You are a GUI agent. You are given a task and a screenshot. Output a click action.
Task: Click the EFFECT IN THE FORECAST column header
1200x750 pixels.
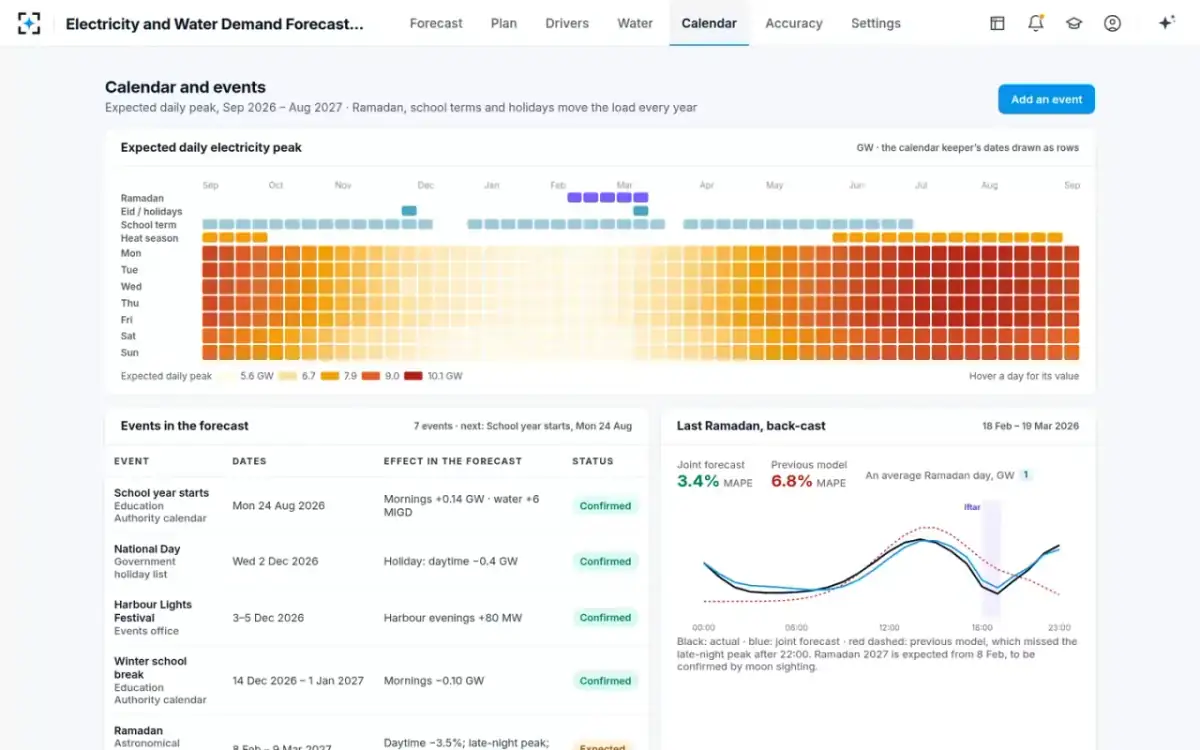pyautogui.click(x=453, y=461)
